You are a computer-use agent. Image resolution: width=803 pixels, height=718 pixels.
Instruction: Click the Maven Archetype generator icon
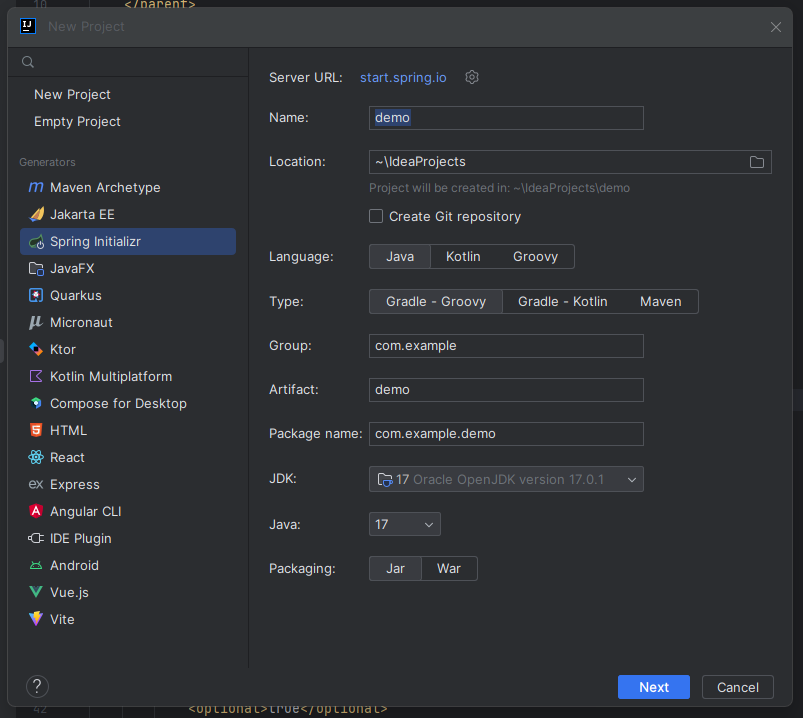pyautogui.click(x=36, y=187)
